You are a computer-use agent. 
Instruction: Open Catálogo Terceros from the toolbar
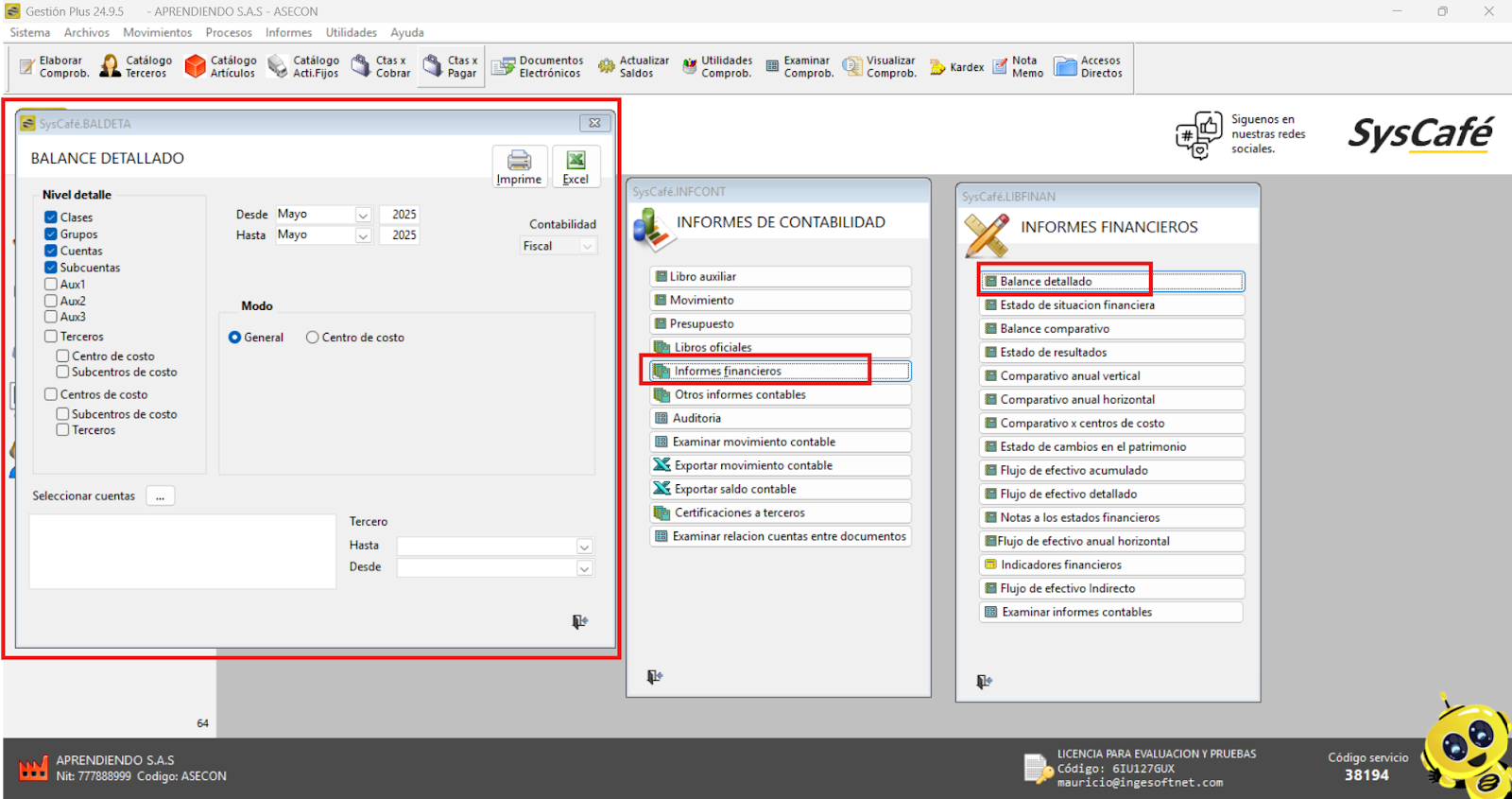136,66
